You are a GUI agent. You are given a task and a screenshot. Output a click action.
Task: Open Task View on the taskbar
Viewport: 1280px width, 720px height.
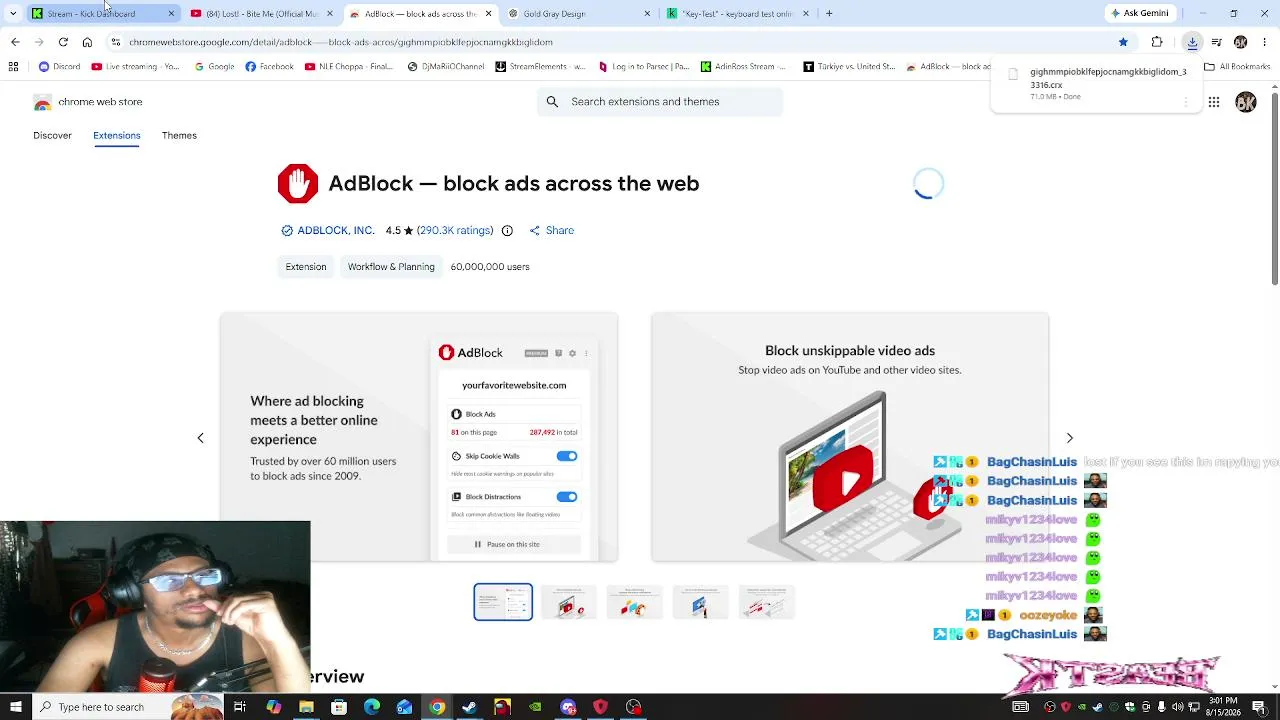[240, 707]
